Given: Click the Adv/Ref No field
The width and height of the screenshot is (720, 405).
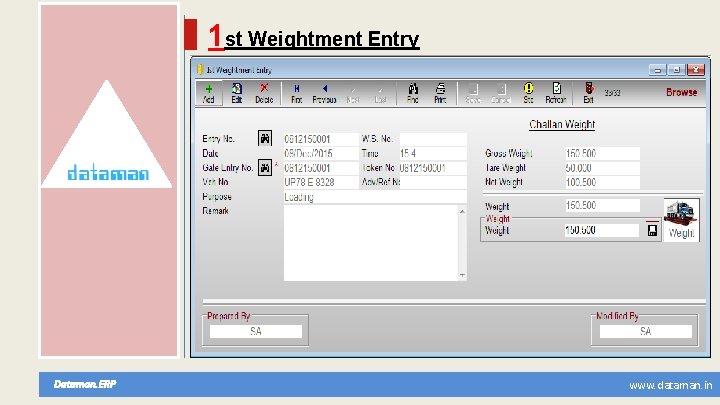Looking at the screenshot, I should [x=433, y=182].
